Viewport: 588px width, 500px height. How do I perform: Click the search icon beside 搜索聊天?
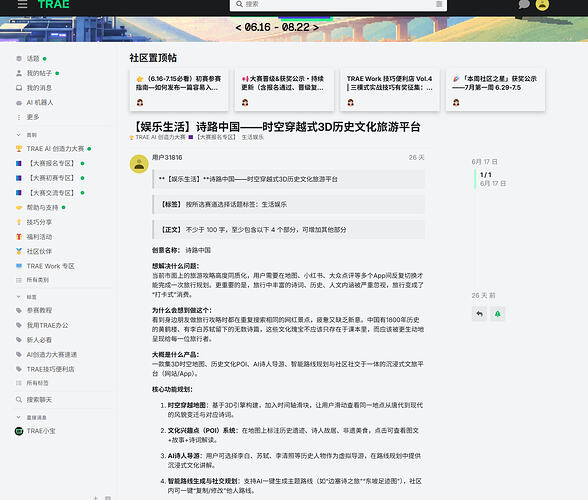coord(19,400)
